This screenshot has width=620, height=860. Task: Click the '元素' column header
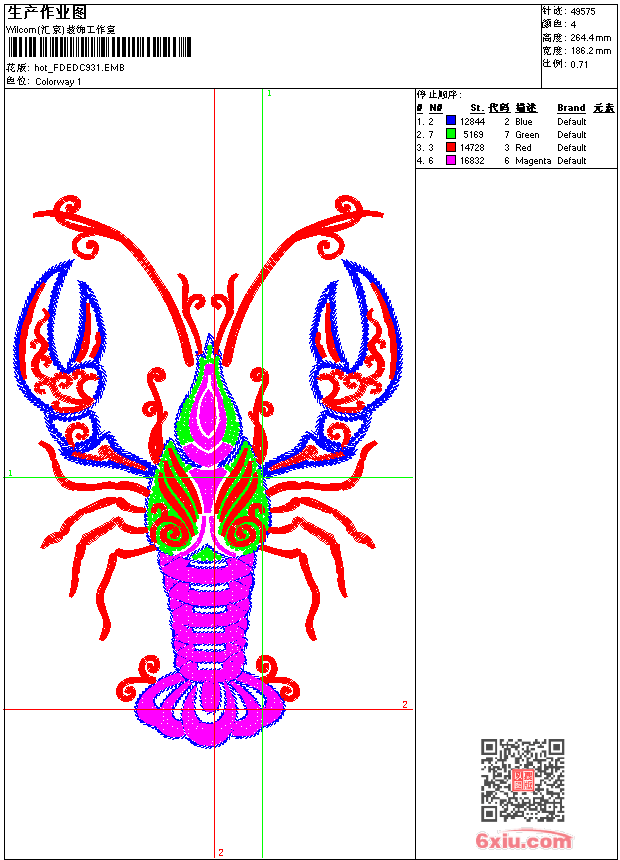click(x=604, y=108)
